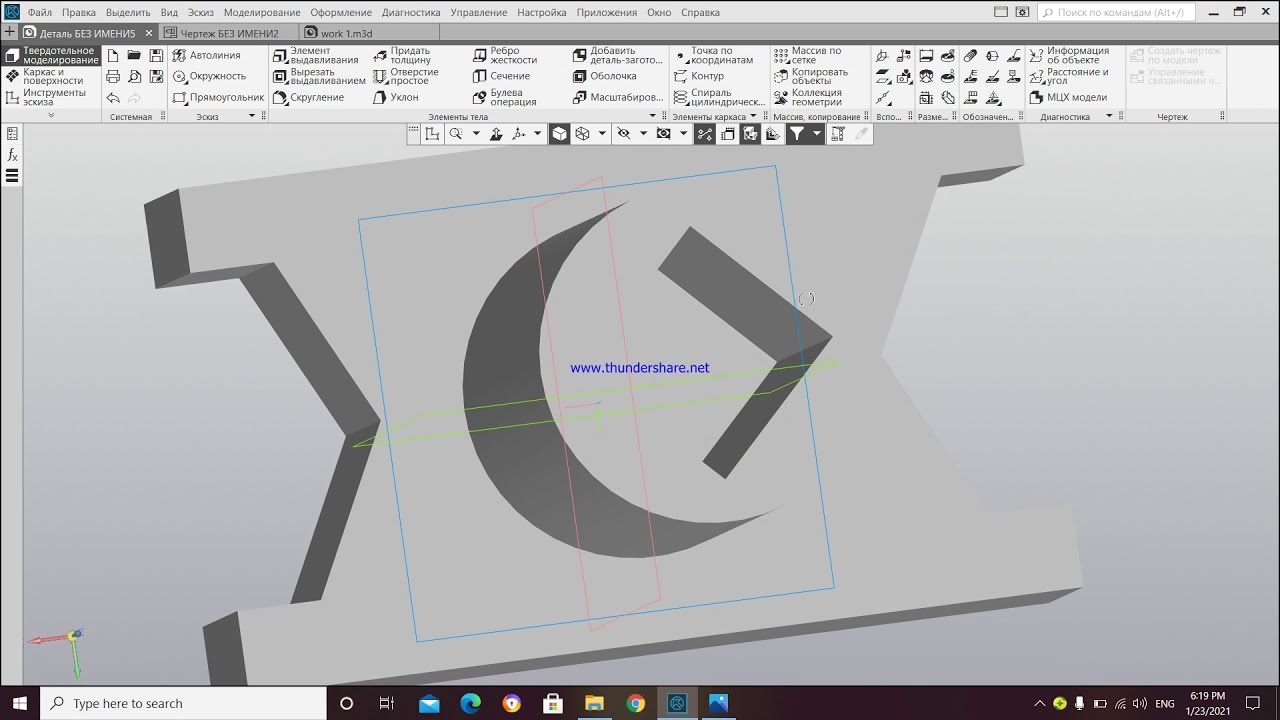Viewport: 1280px width, 720px height.
Task: Save the document with the floppy icon
Action: point(156,56)
